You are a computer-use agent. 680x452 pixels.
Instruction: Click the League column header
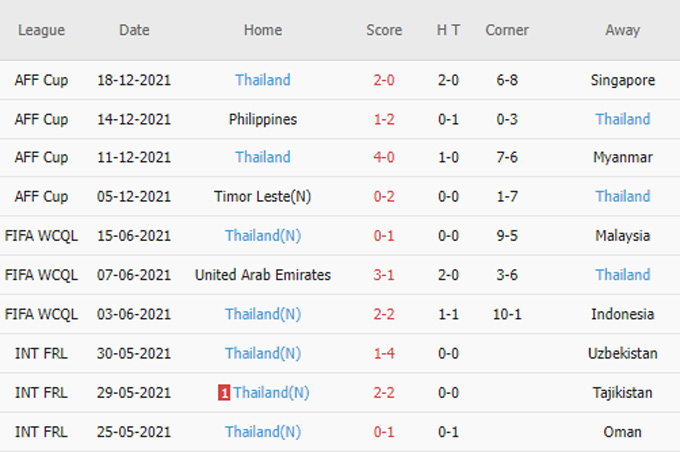pyautogui.click(x=41, y=30)
